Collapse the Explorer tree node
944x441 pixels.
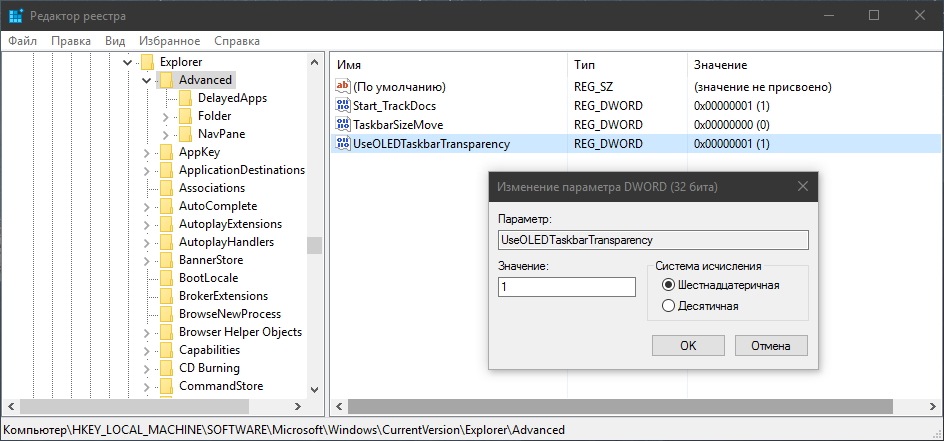click(127, 62)
